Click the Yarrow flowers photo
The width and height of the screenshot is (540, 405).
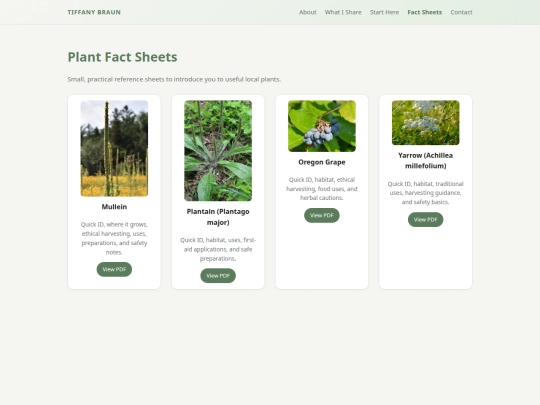tap(426, 123)
